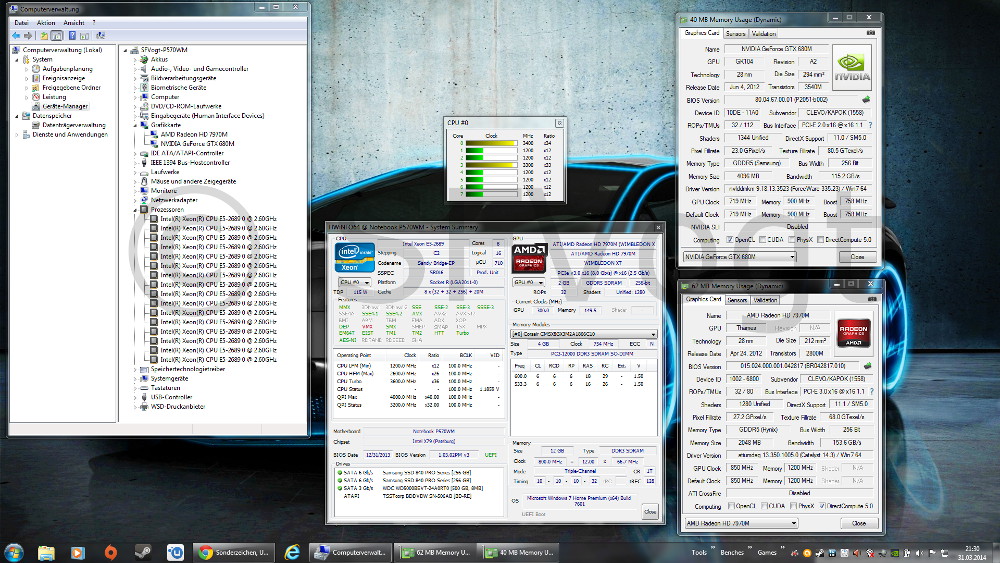Click Bus Interface question mark in NVIDIA GPU-Z
The height and width of the screenshot is (563, 1000).
point(870,125)
